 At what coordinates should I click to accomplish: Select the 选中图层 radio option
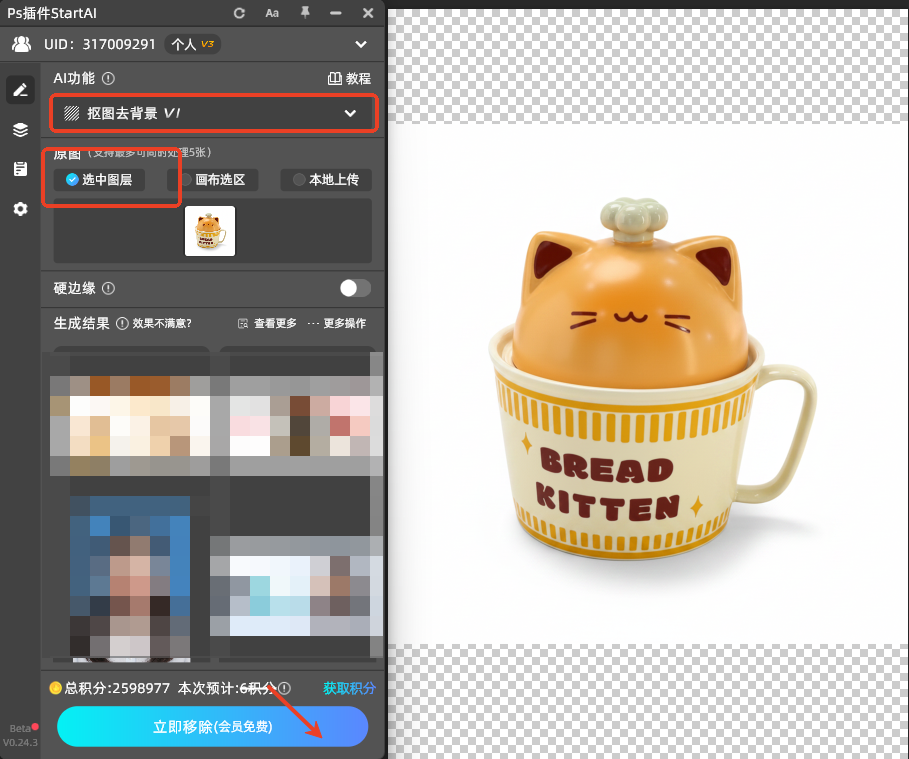[99, 180]
